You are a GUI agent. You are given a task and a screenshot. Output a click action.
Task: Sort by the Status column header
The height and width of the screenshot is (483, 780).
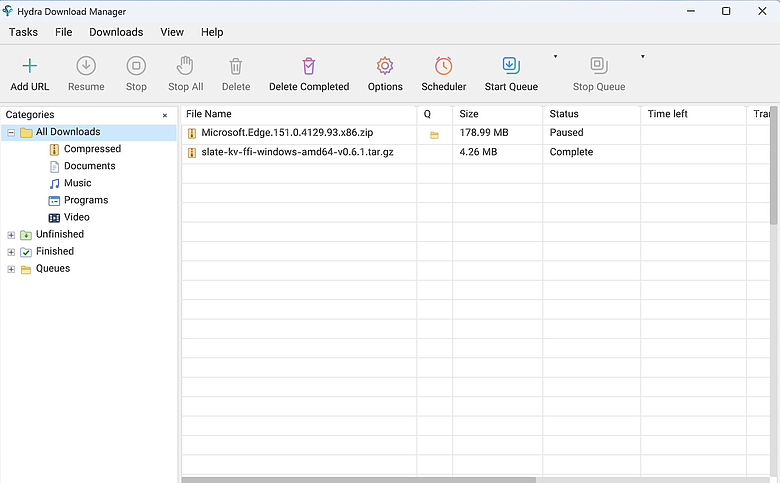coord(591,114)
